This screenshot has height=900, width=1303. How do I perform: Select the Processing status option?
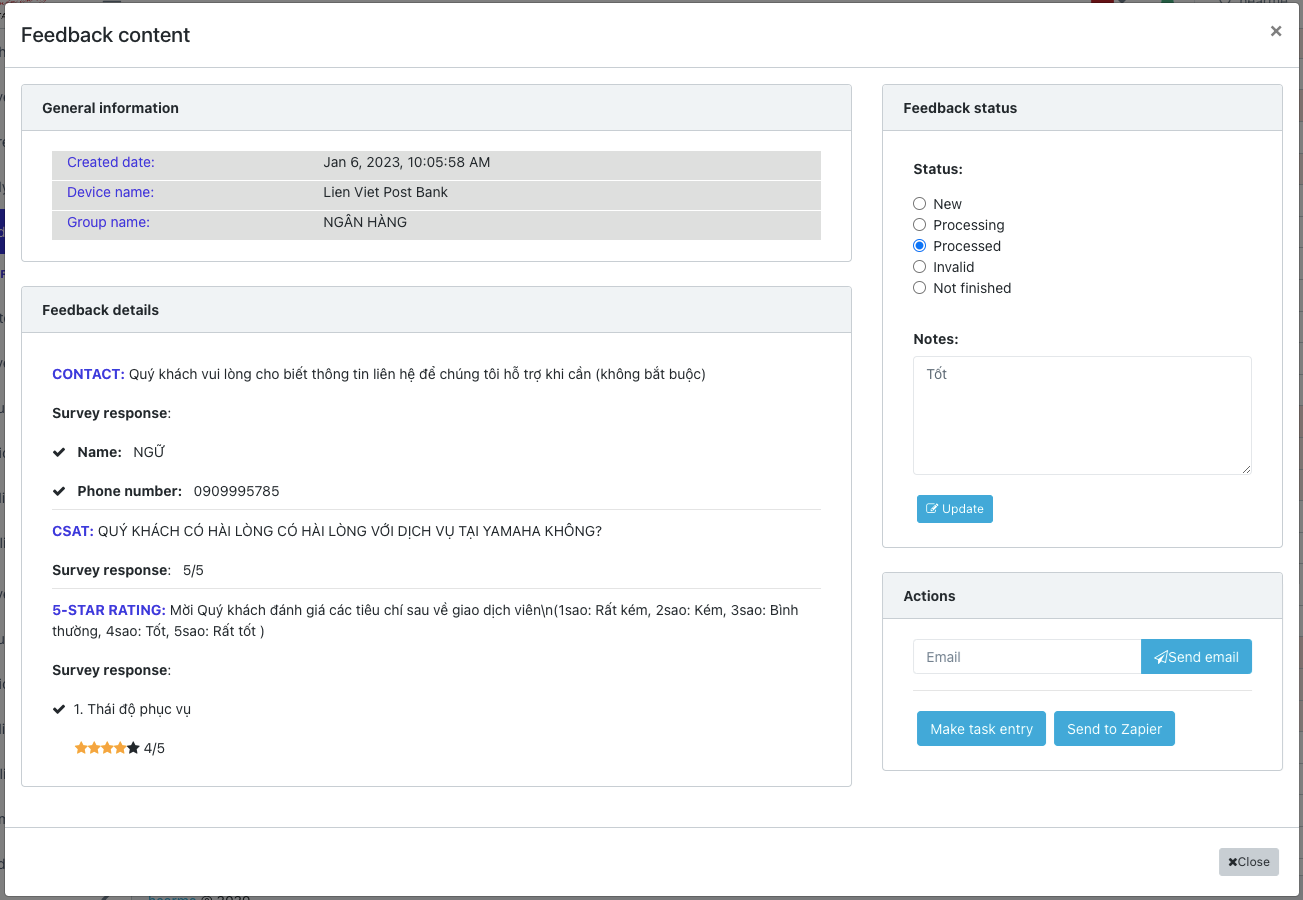click(x=920, y=225)
